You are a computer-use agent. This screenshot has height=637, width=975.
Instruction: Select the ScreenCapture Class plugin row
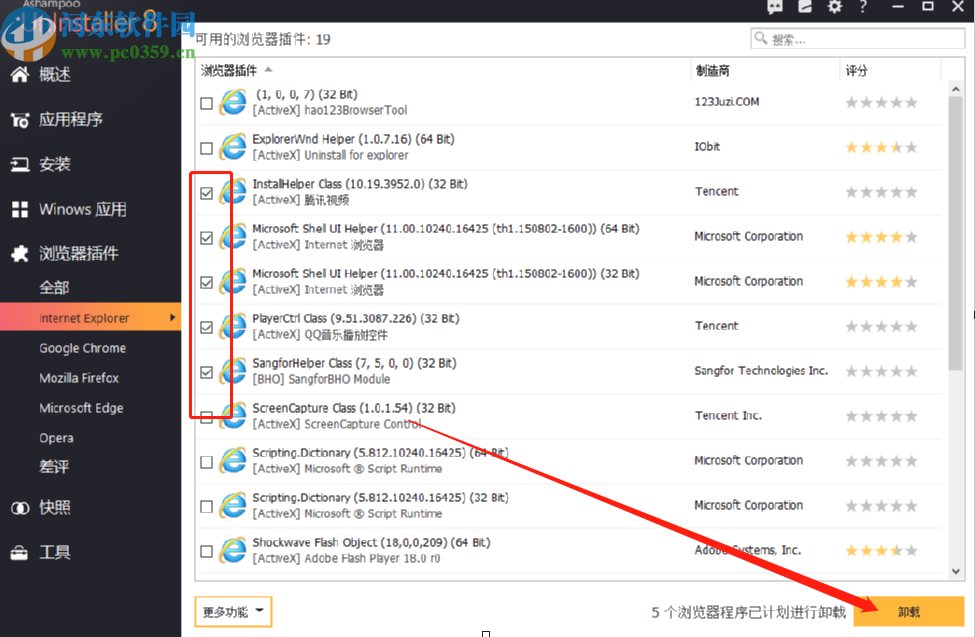[568, 416]
